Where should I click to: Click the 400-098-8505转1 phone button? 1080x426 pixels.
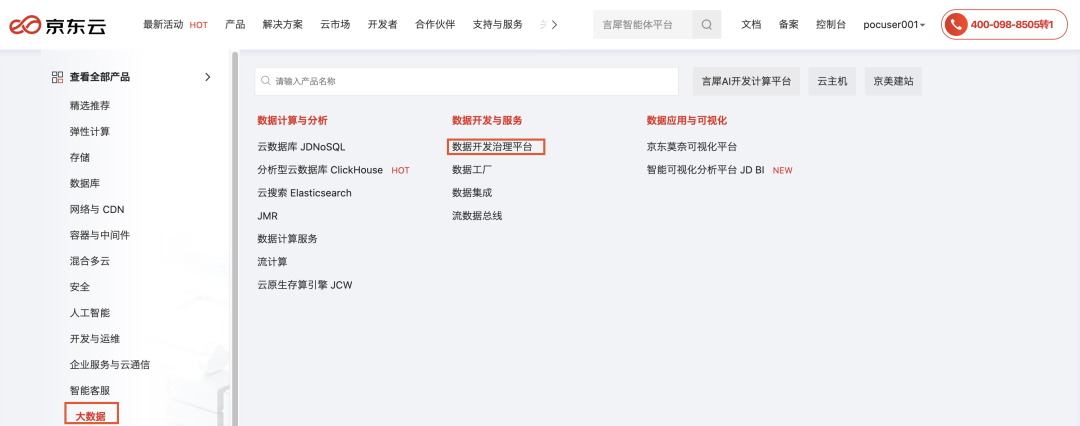coord(1004,25)
